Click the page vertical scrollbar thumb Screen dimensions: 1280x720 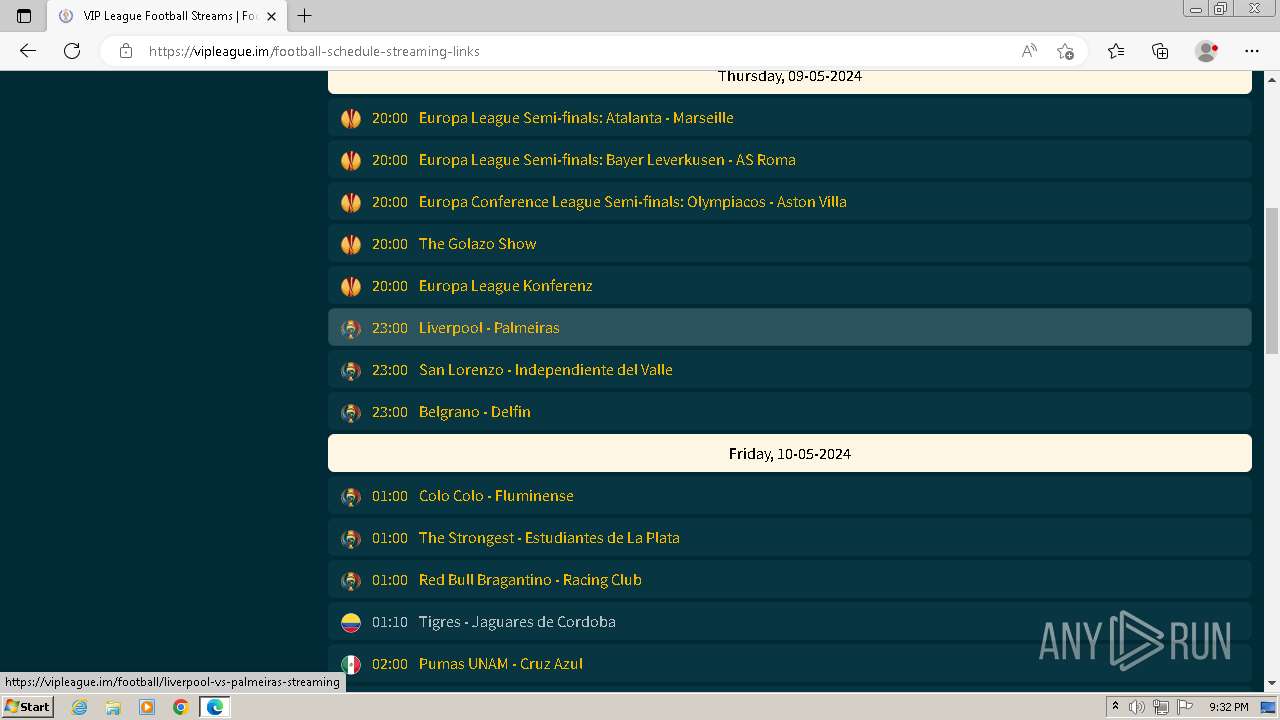[x=1272, y=280]
